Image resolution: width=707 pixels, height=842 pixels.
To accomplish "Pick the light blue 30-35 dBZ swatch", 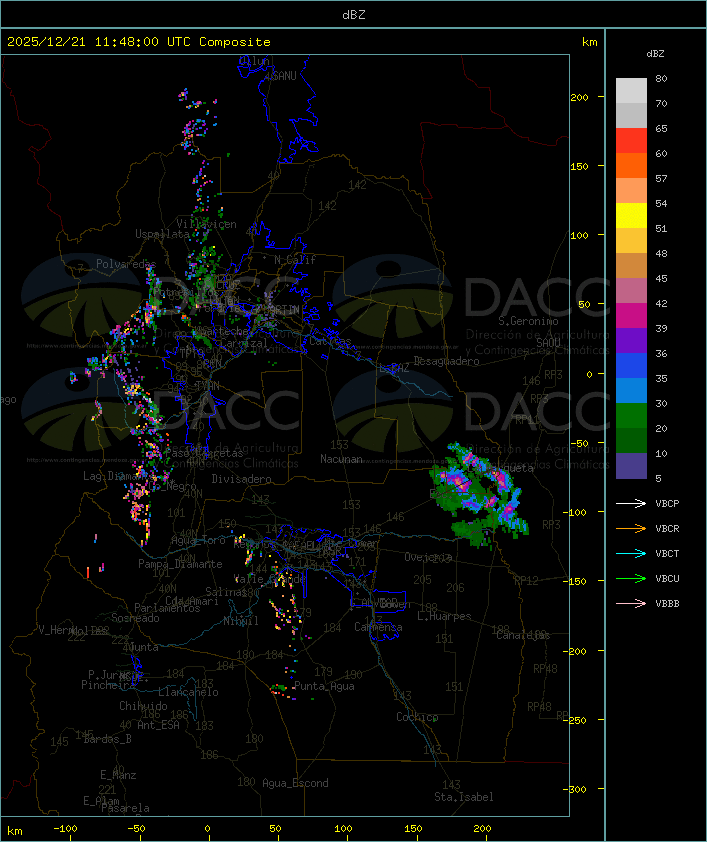I will (x=631, y=390).
